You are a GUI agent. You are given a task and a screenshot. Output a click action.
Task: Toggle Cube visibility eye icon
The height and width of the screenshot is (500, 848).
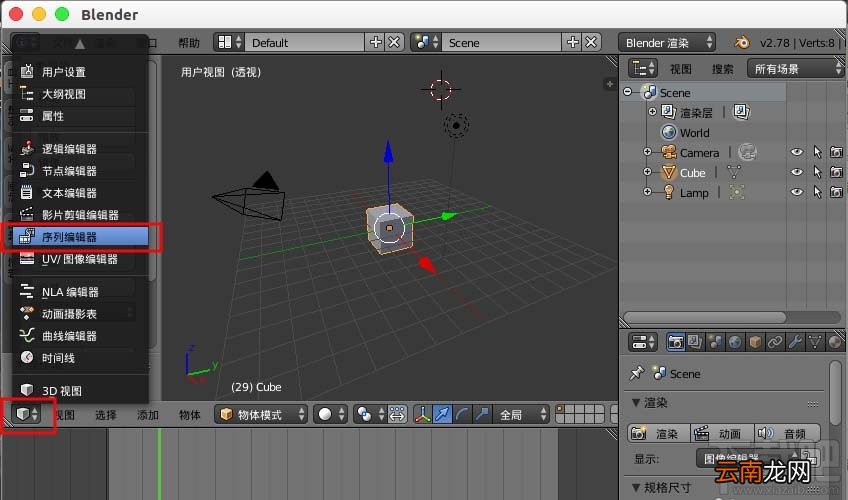797,172
